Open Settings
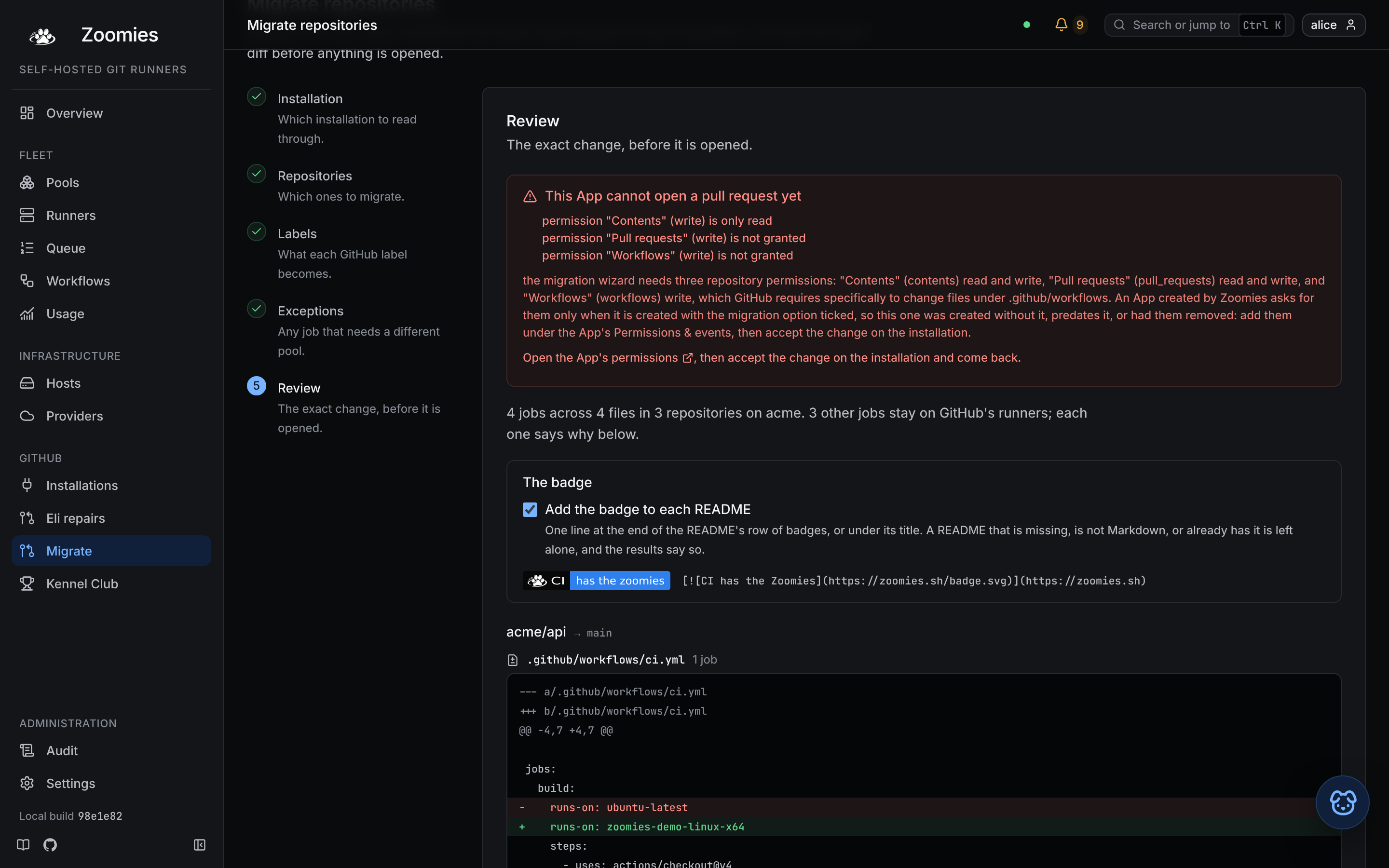This screenshot has height=868, width=1389. point(111,783)
